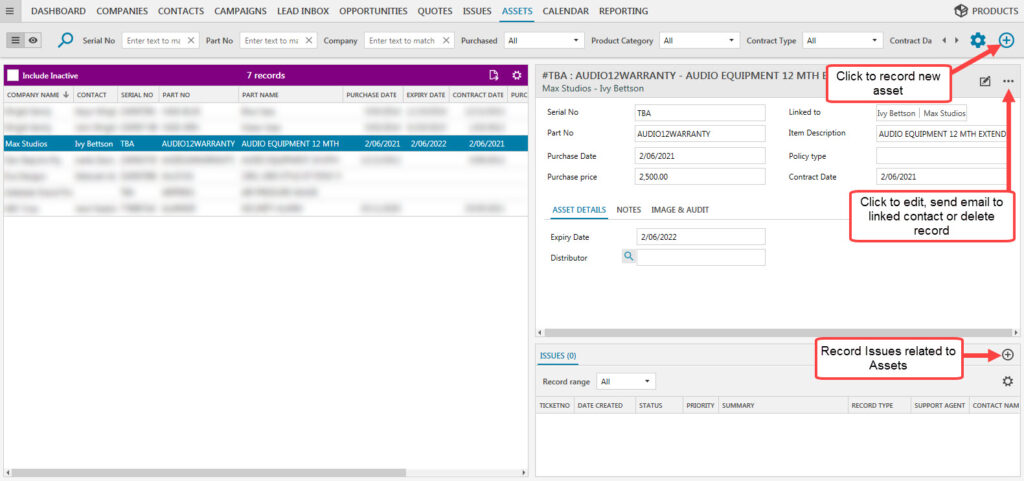Image resolution: width=1024 pixels, height=481 pixels.
Task: Click the Products button at top right
Action: click(x=986, y=11)
